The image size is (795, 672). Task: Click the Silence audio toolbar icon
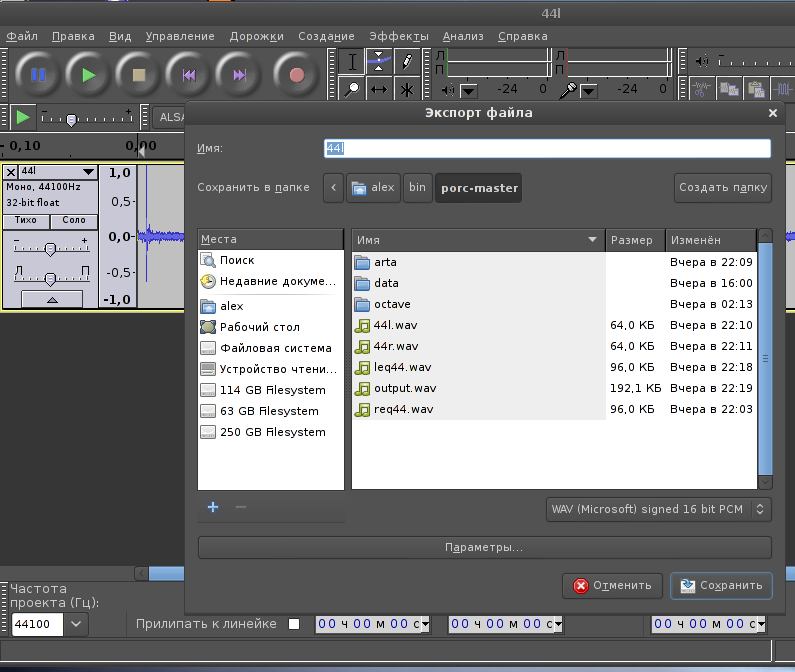783,89
